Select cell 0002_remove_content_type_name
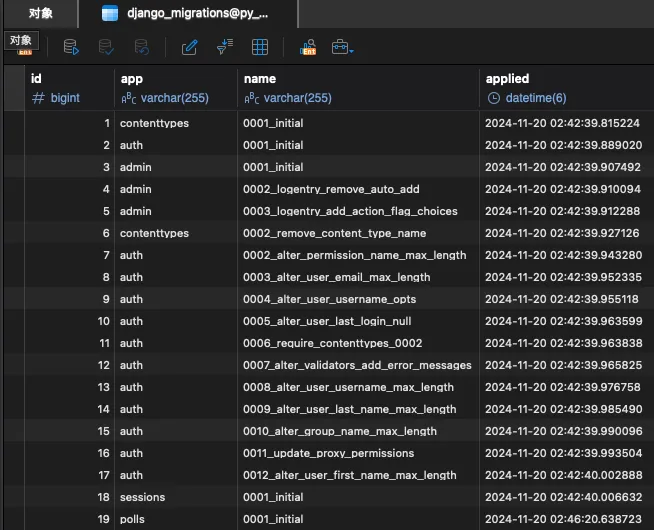The image size is (654, 530). 334,233
